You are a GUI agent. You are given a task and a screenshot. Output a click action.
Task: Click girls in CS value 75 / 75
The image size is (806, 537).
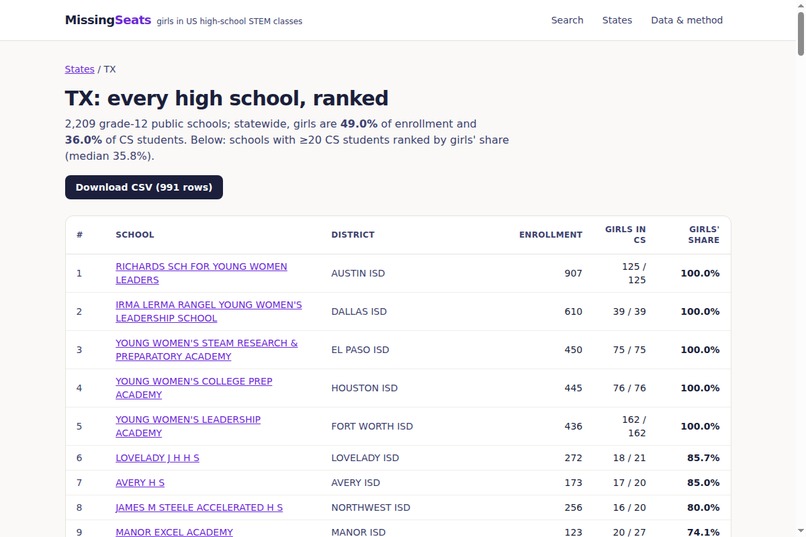click(x=629, y=349)
